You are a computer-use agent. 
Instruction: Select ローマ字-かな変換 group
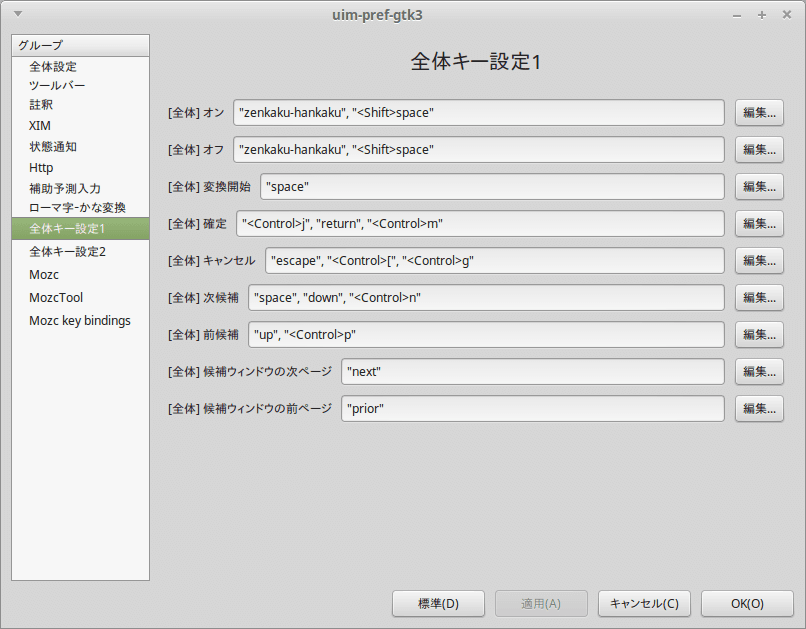coord(80,208)
